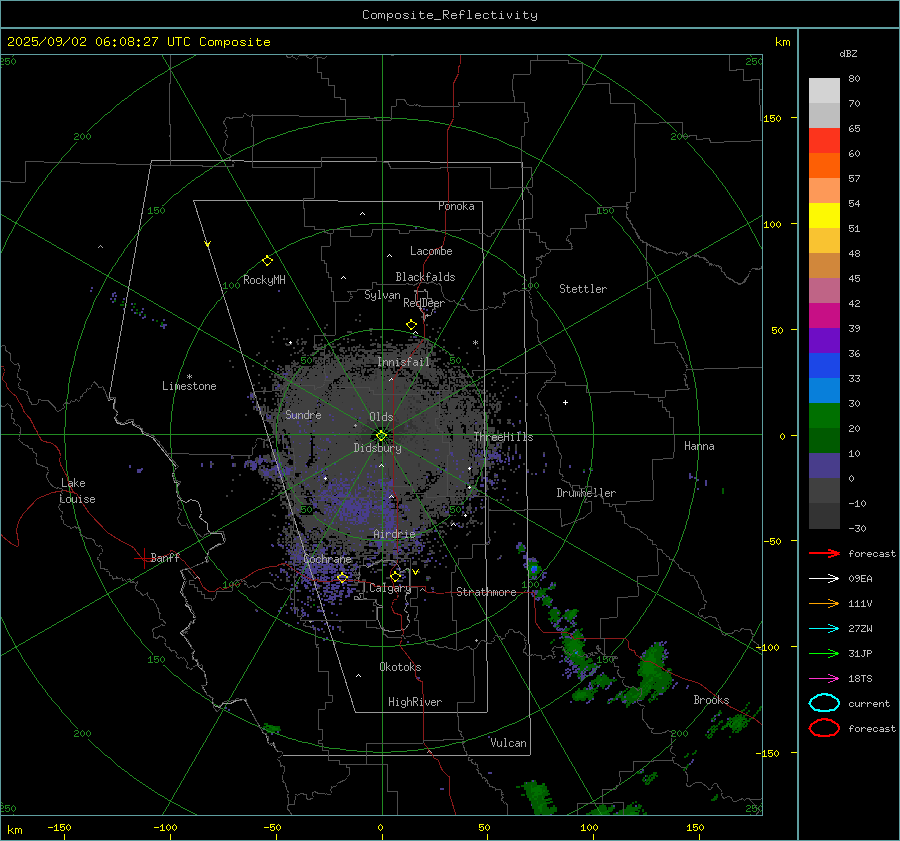Select the red 60–65 dBZ swatch

[x=824, y=140]
